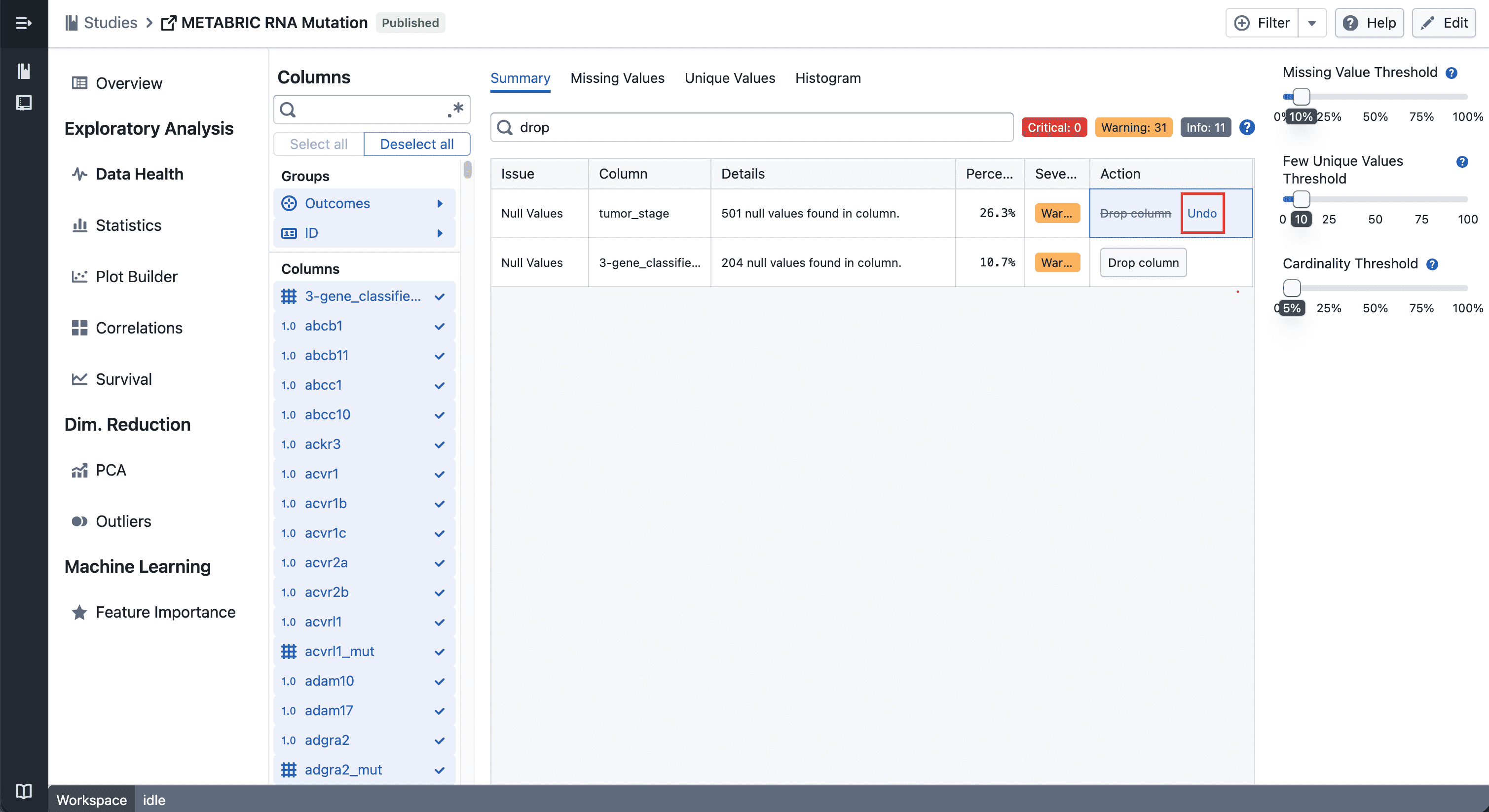Click Deselect all columns
Viewport: 1489px width, 812px height.
point(417,144)
